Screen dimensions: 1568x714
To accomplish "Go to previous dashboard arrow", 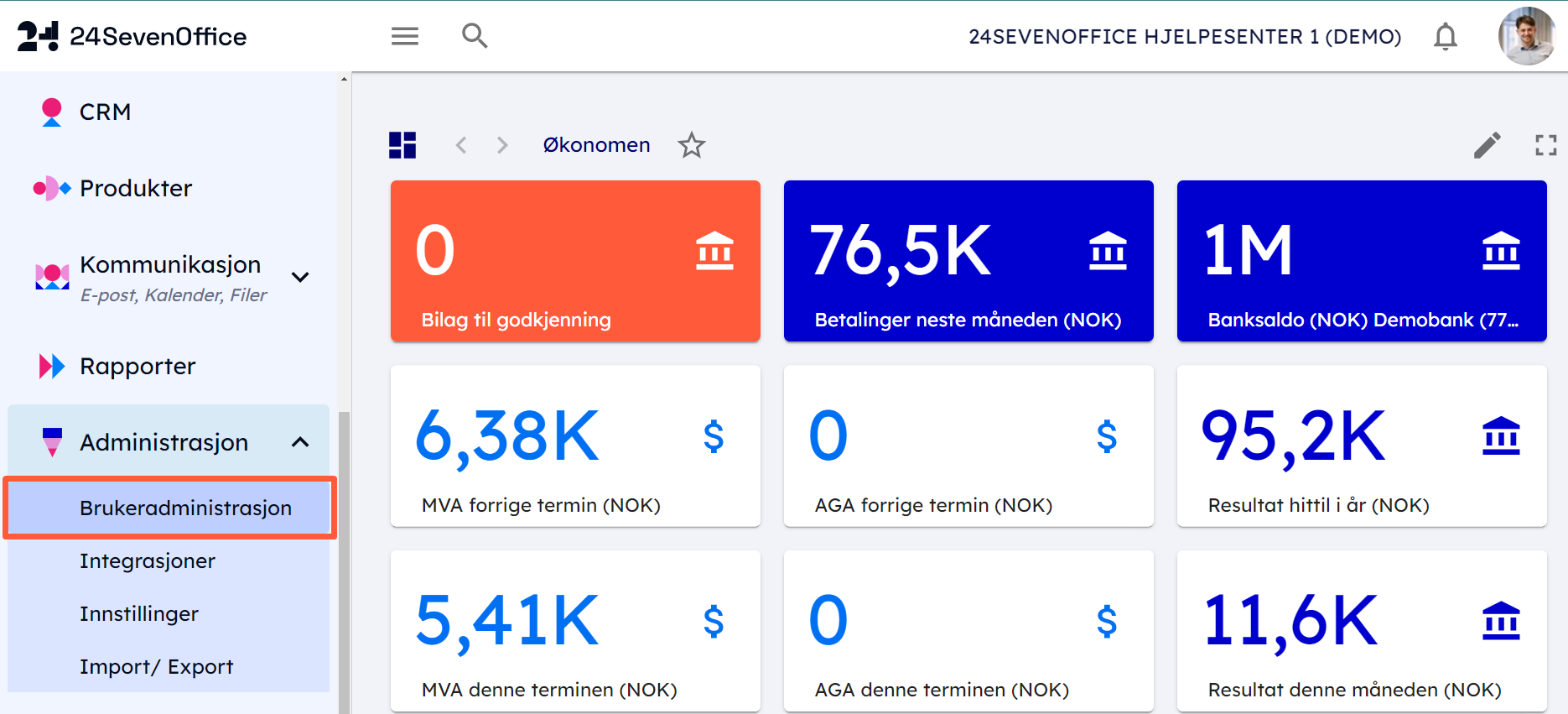I will click(x=461, y=145).
